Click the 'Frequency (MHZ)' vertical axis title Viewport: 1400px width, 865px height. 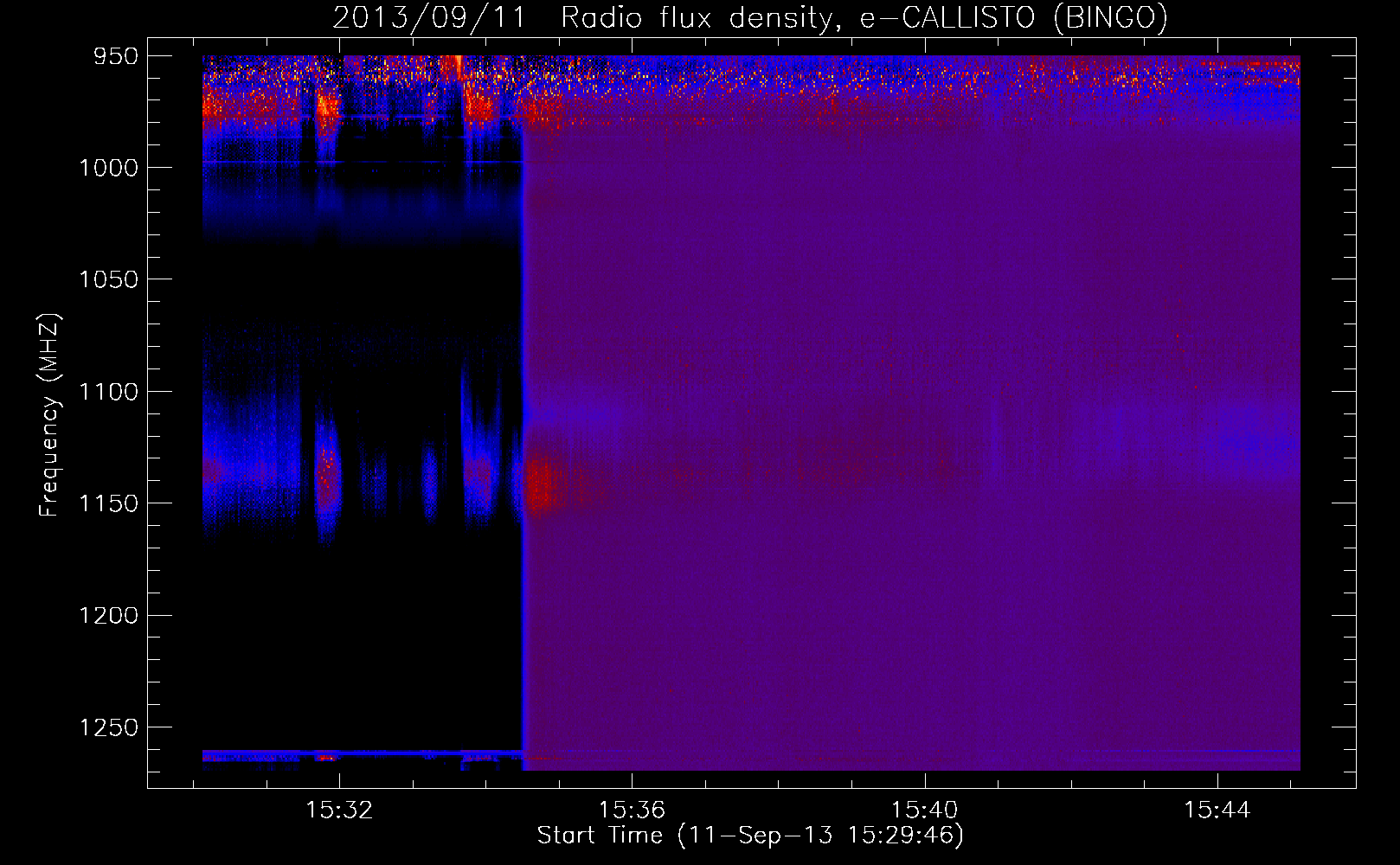tap(49, 415)
